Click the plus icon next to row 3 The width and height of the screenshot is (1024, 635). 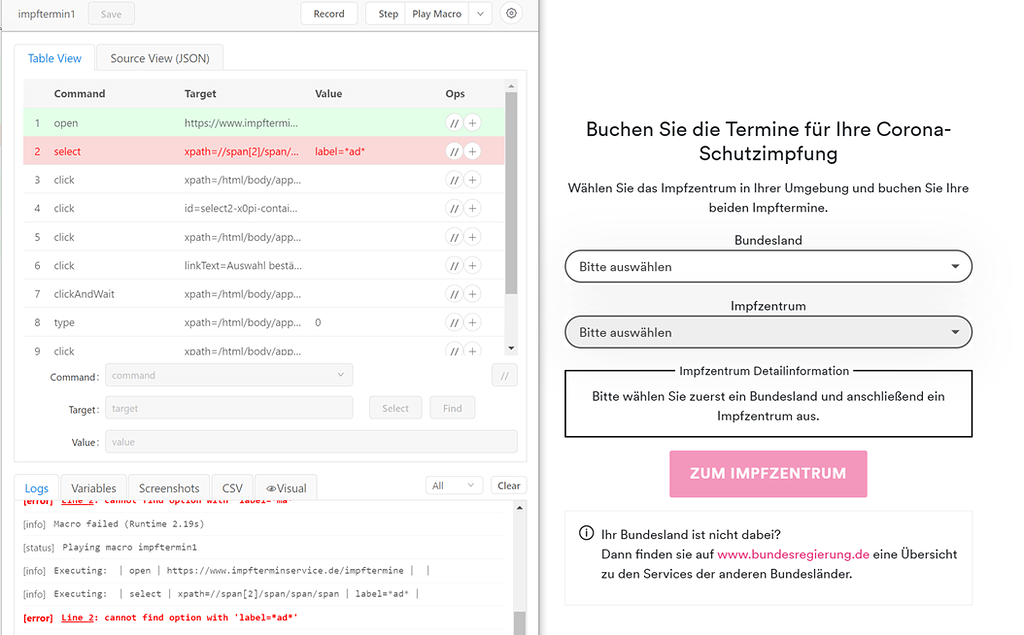pos(471,181)
